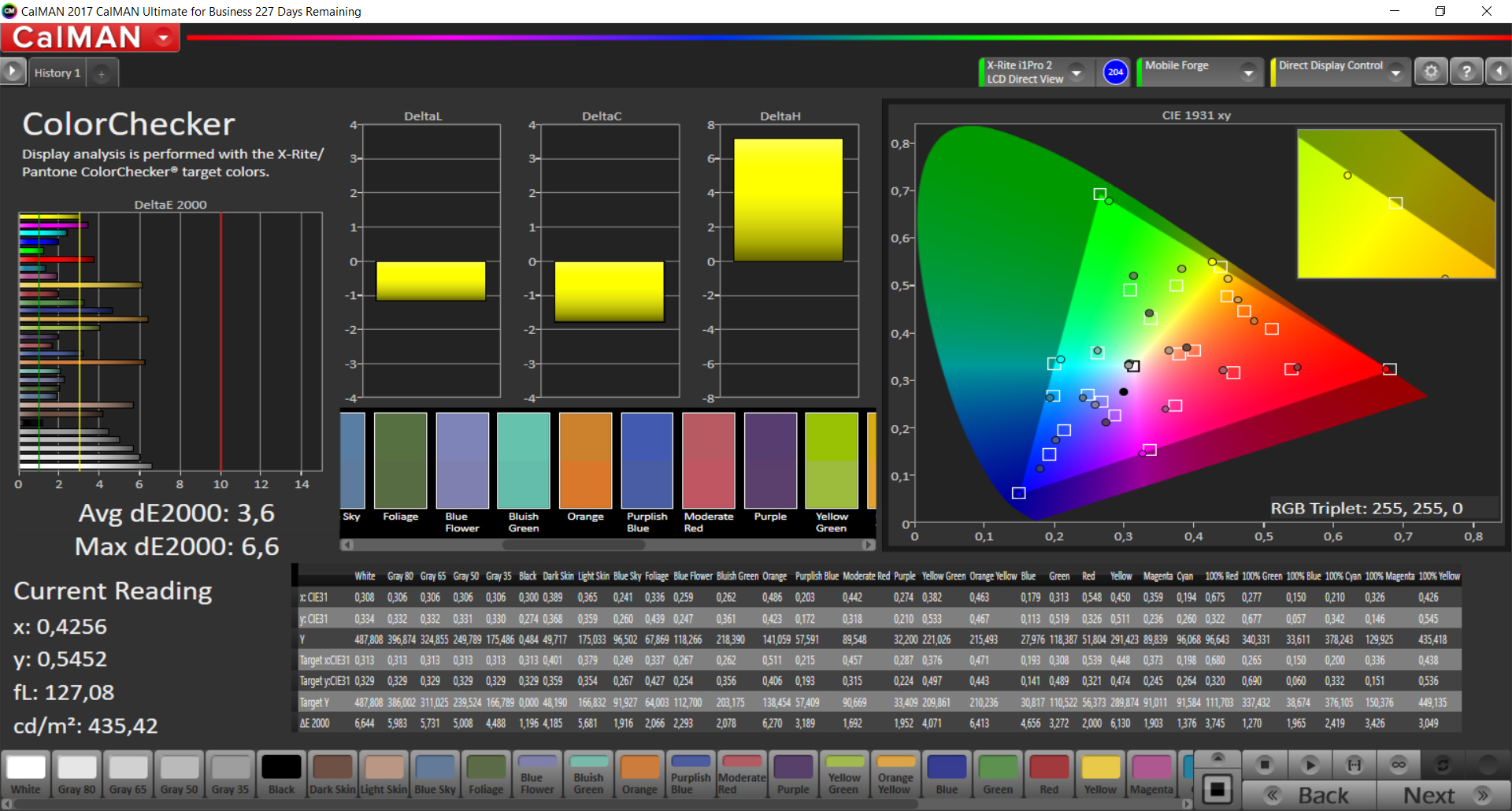Click the blue 204 meter indicator
The width and height of the screenshot is (1512, 811).
1115,72
